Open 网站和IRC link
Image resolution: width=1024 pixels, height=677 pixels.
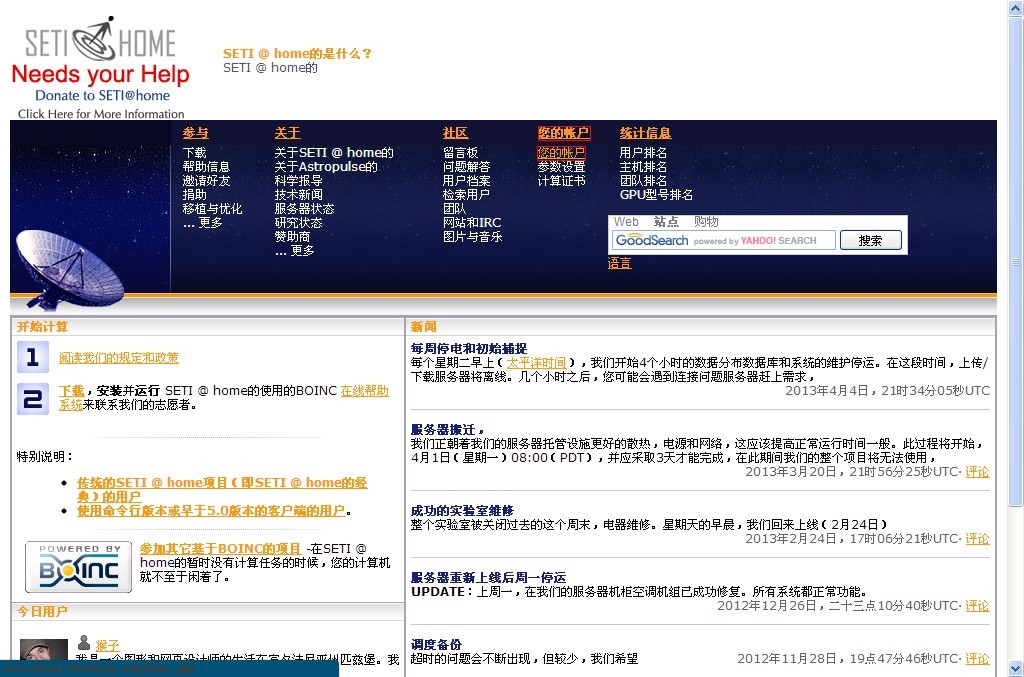[472, 223]
